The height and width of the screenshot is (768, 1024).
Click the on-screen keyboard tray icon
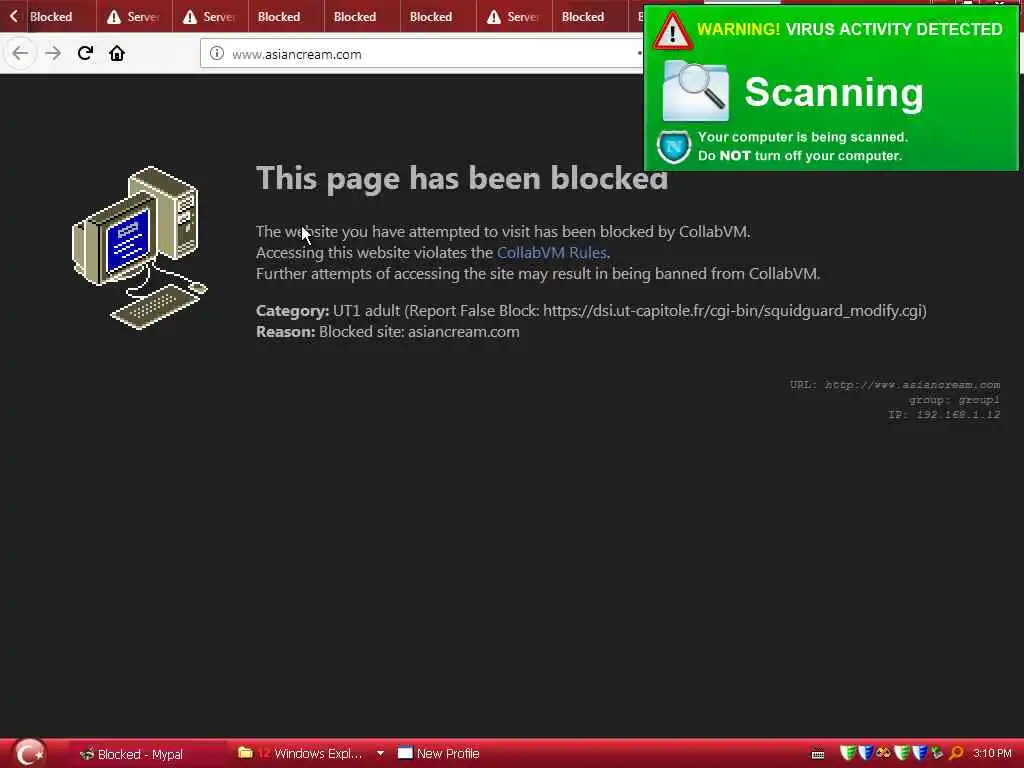(x=818, y=754)
